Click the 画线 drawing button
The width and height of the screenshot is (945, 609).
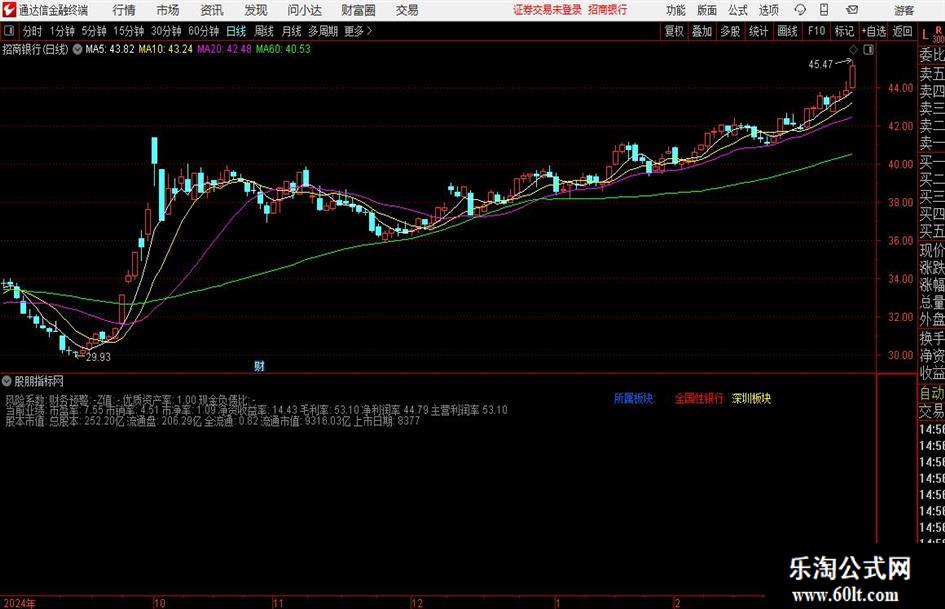click(x=787, y=31)
